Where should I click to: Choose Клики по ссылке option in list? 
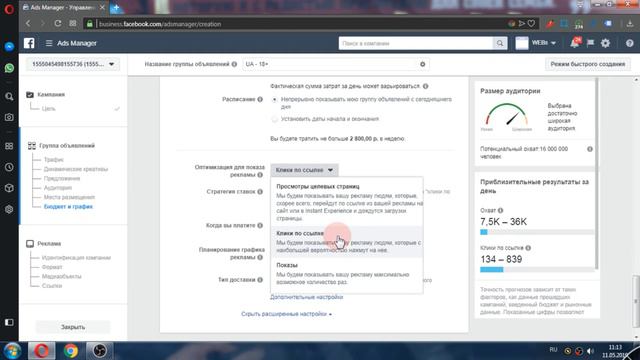pos(347,241)
